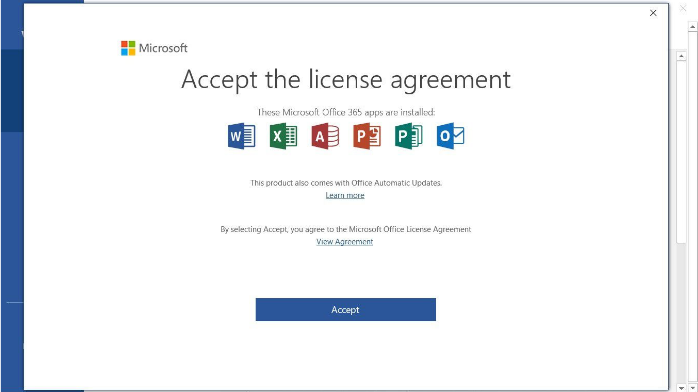
Task: Click the Access app icon
Action: click(x=325, y=136)
